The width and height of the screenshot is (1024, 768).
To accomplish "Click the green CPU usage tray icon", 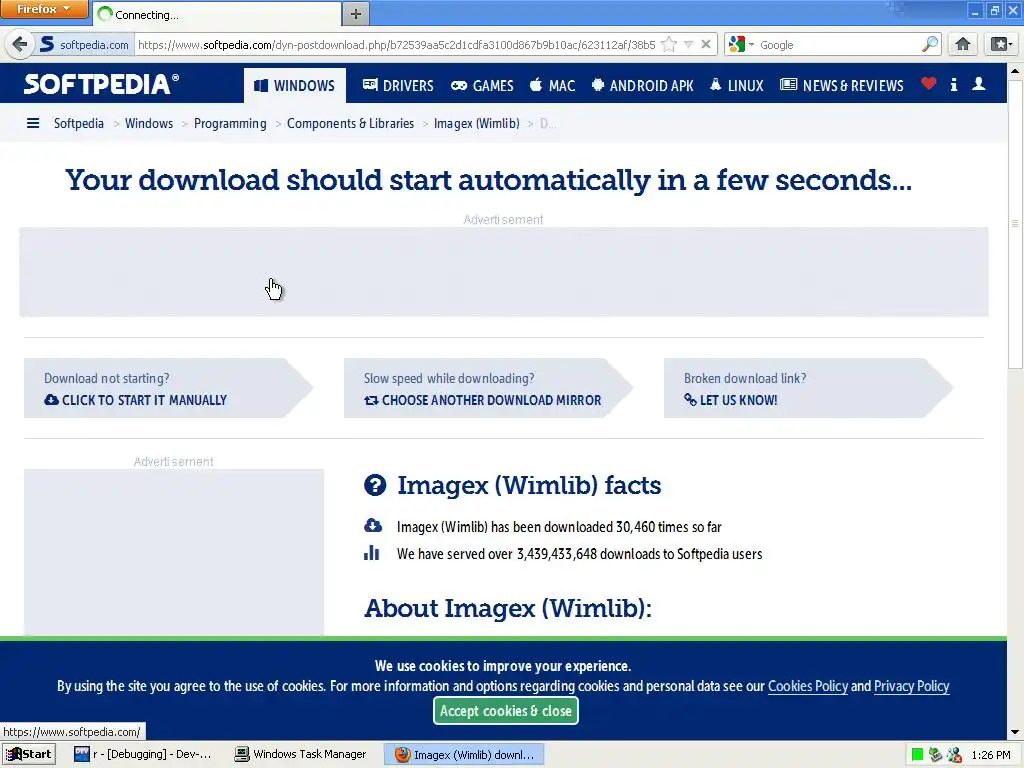I will coord(918,754).
